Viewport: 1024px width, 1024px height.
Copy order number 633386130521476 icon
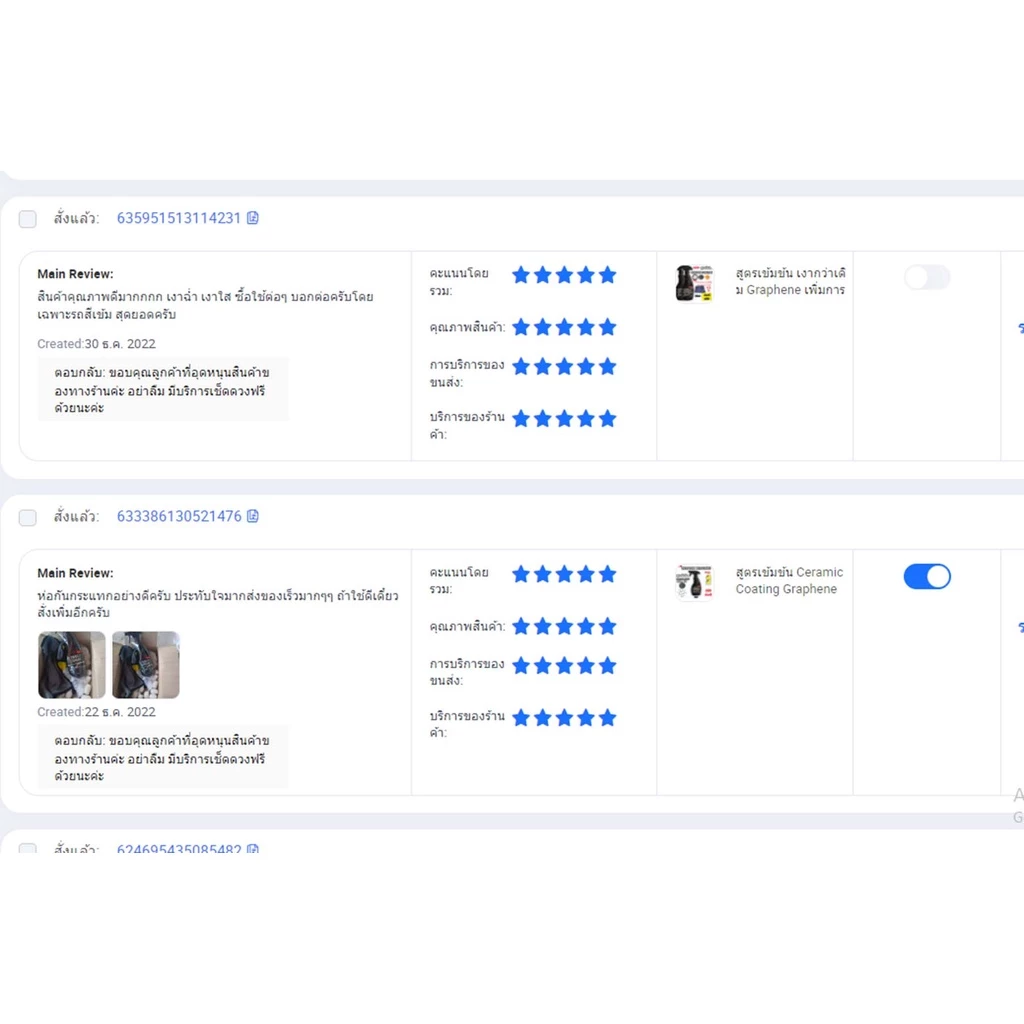tap(253, 517)
